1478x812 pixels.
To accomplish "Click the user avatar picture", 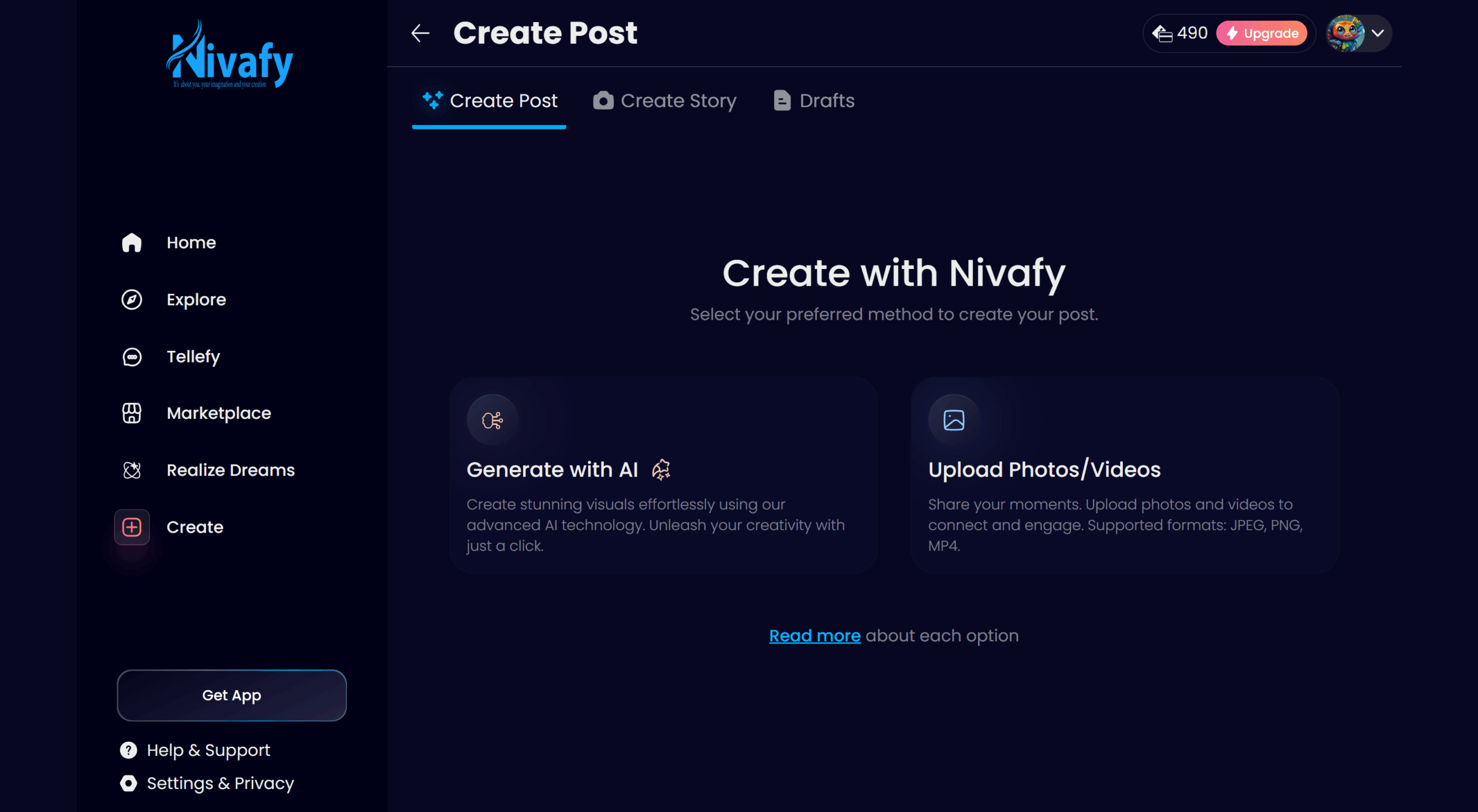I will pos(1345,33).
